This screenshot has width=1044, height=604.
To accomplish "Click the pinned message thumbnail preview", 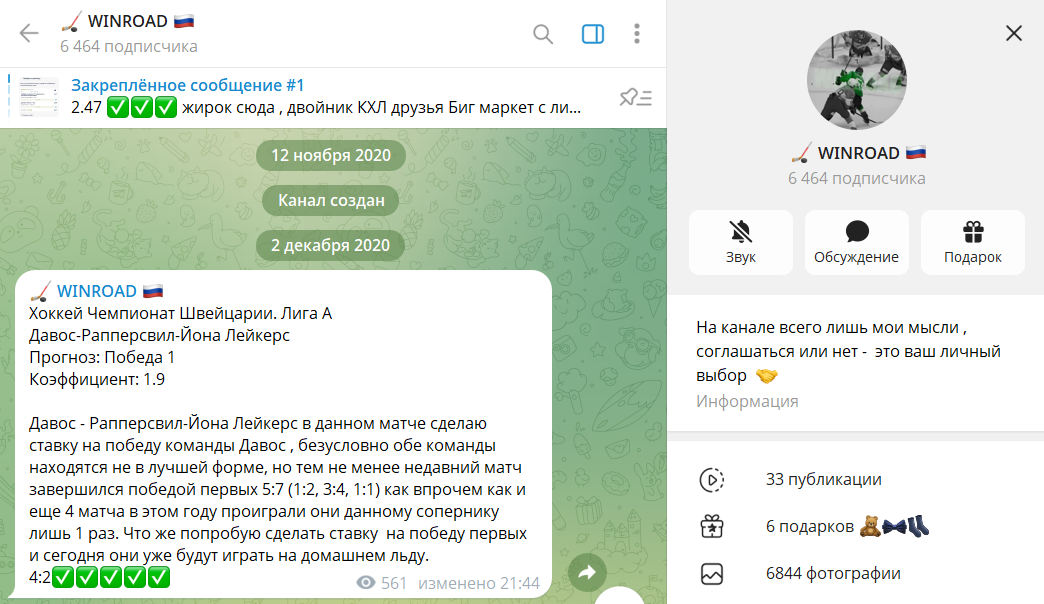I will [x=39, y=97].
